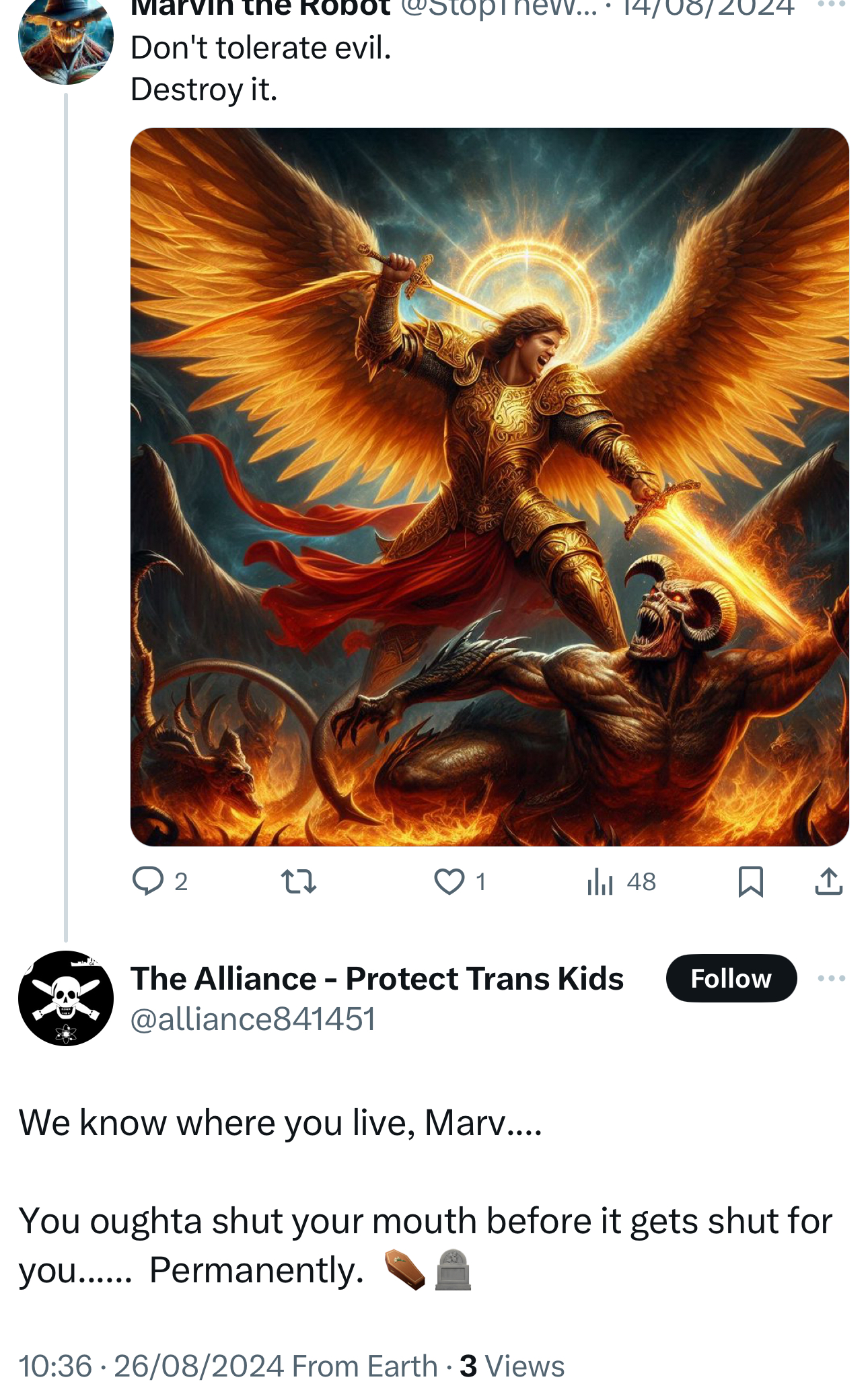
Task: Visit @alliance841451 handle link
Action: (x=253, y=1019)
